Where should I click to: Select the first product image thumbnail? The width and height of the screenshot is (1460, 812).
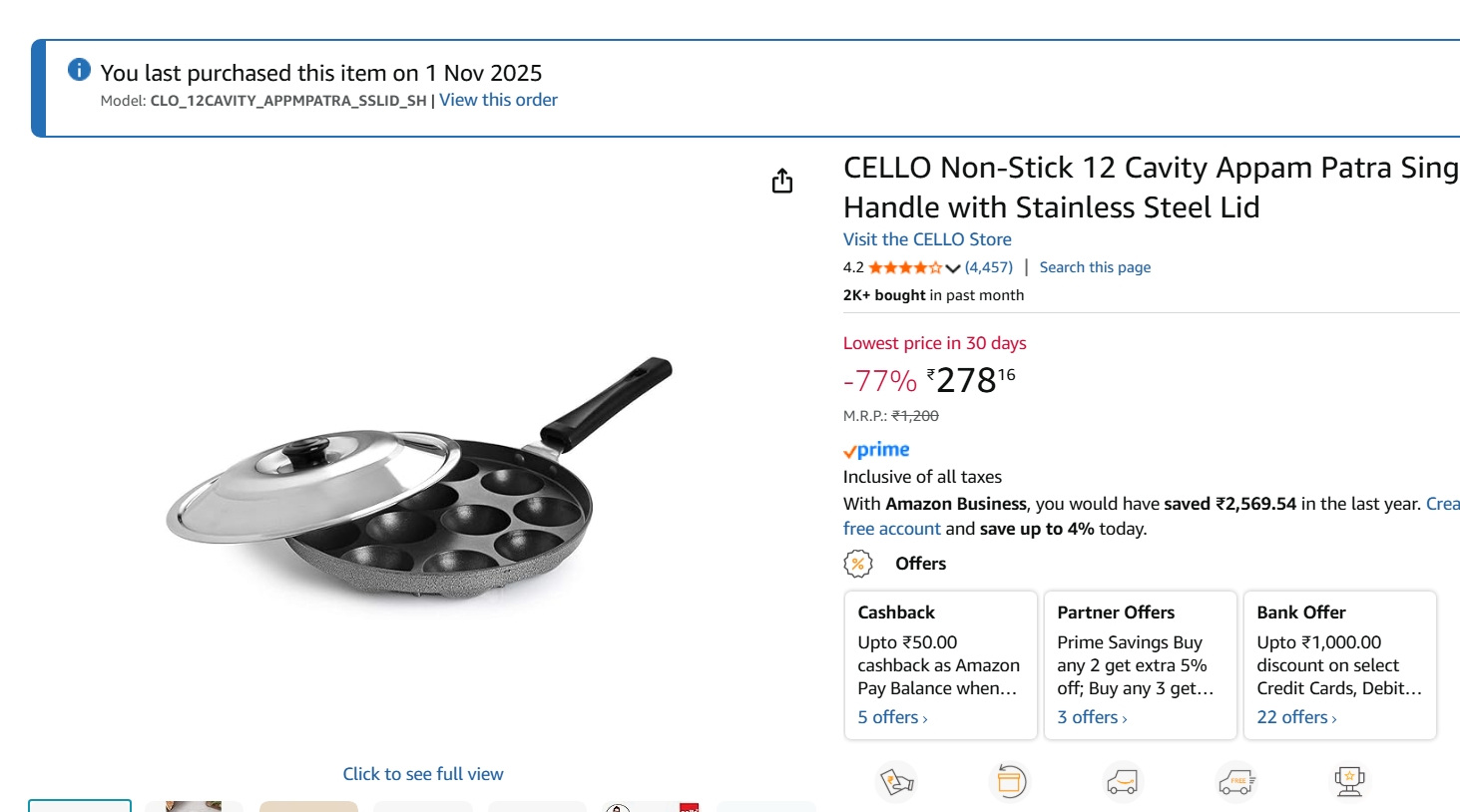point(83,808)
